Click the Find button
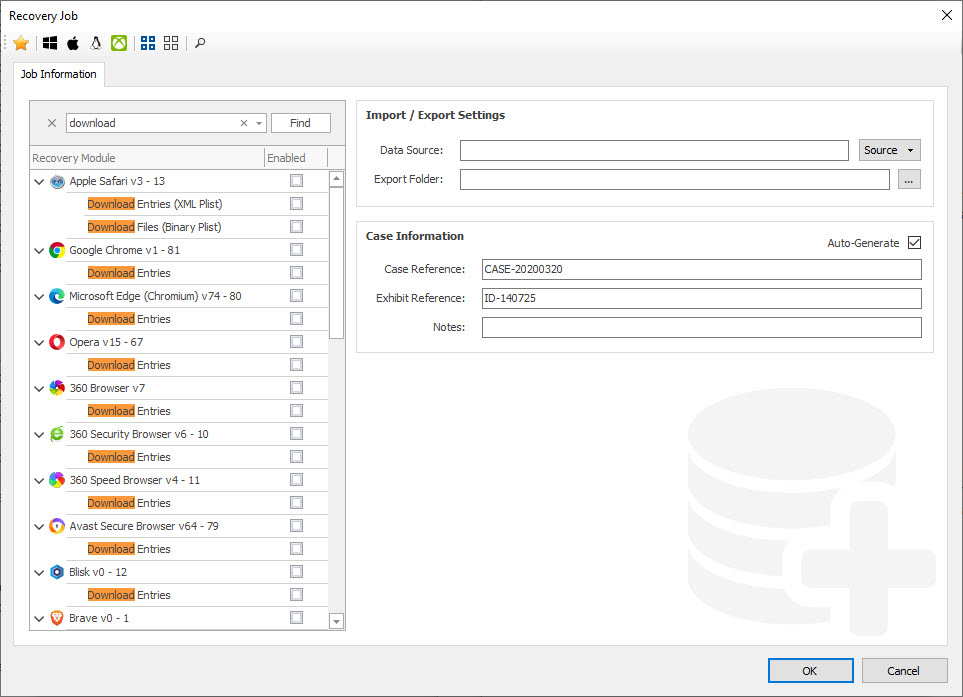Screen dimensions: 963x697 pyautogui.click(x=300, y=123)
